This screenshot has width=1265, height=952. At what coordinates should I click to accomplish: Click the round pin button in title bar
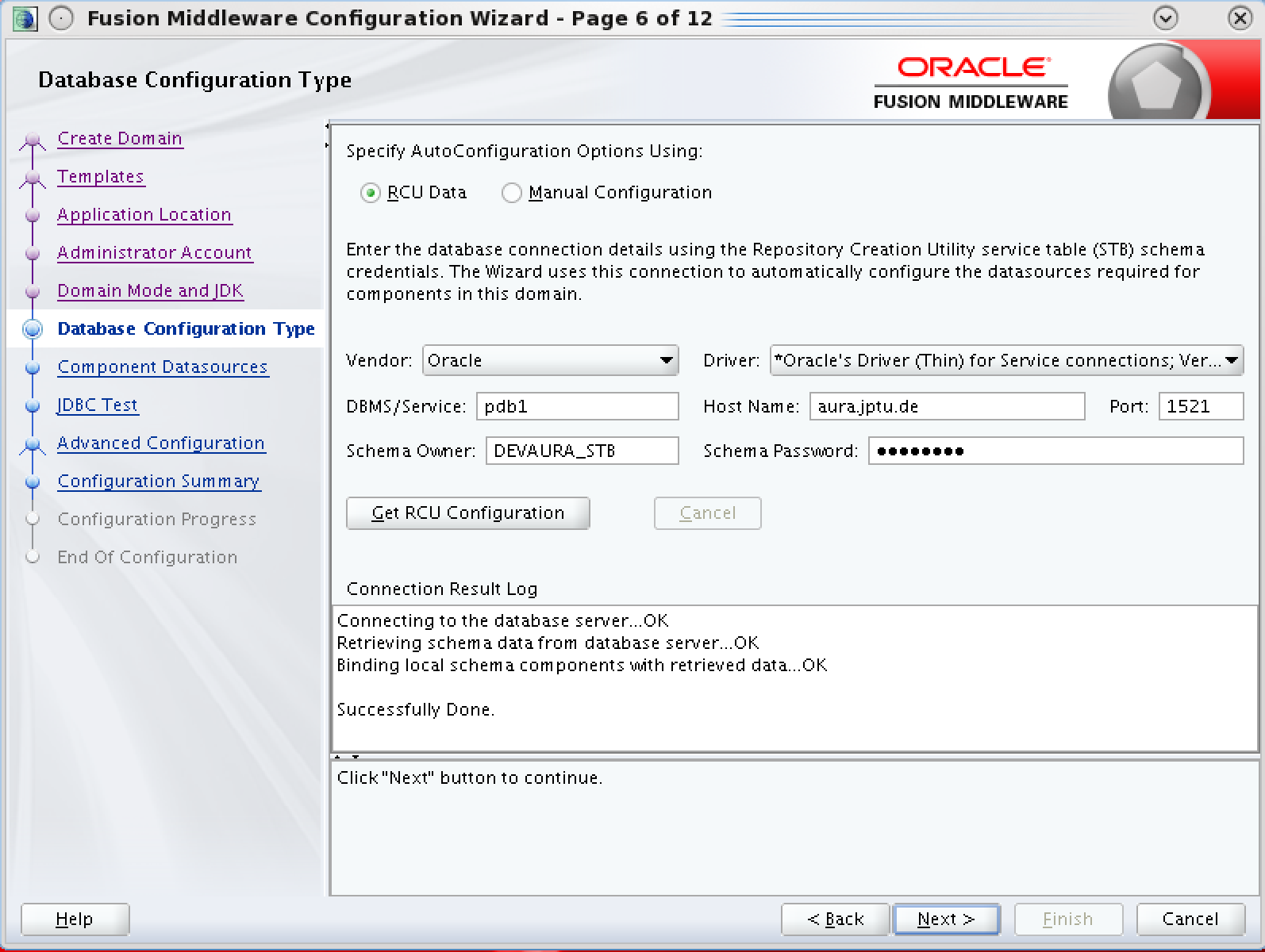click(x=61, y=18)
